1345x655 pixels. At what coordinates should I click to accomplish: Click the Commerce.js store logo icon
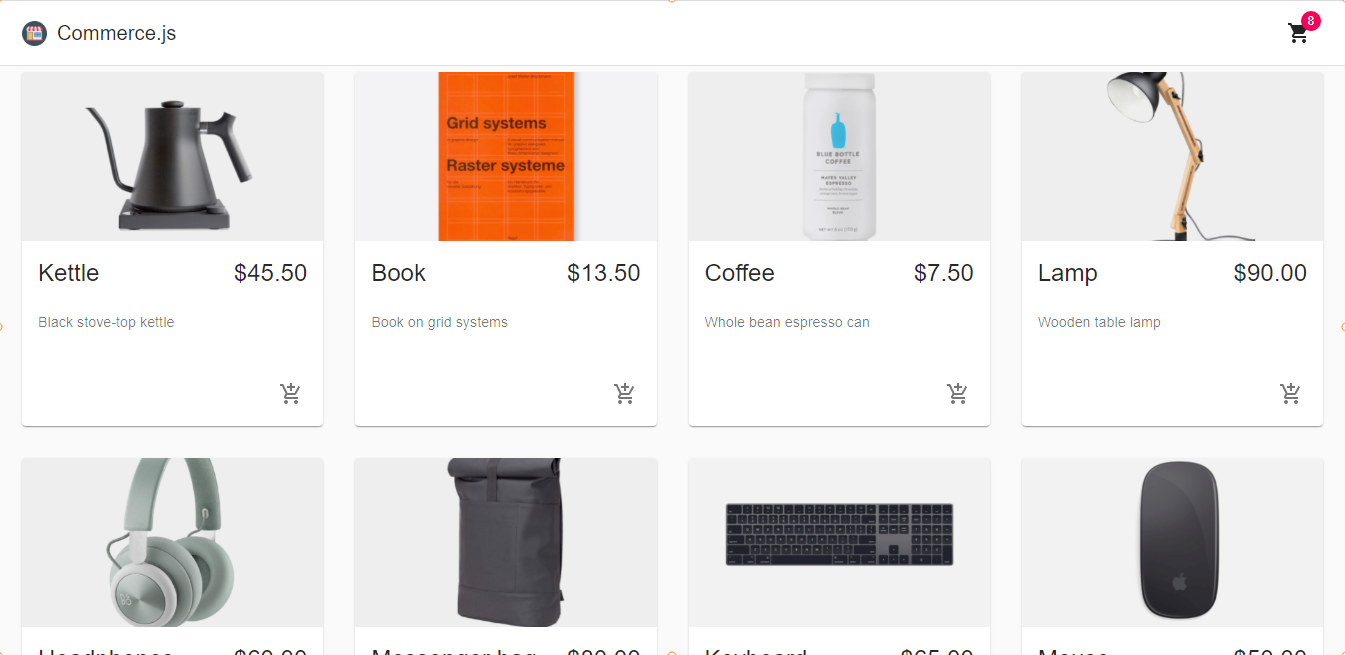[x=34, y=33]
